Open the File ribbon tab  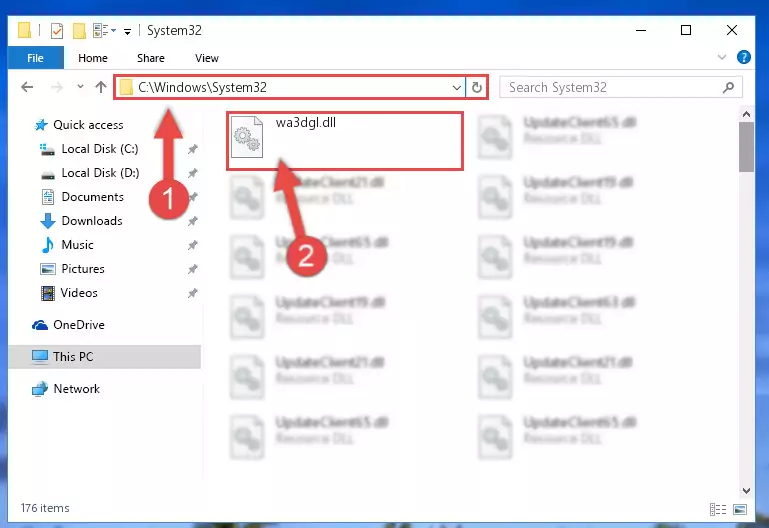[x=35, y=58]
